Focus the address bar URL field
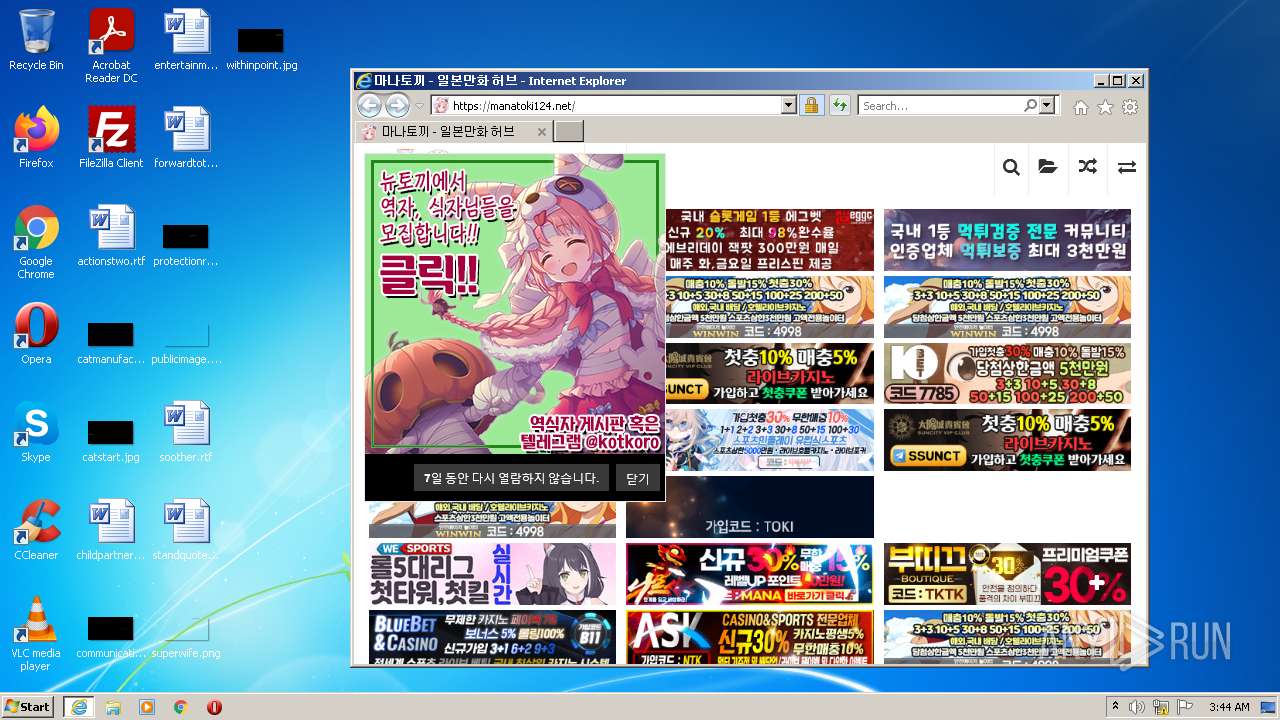This screenshot has height=720, width=1280. [614, 105]
